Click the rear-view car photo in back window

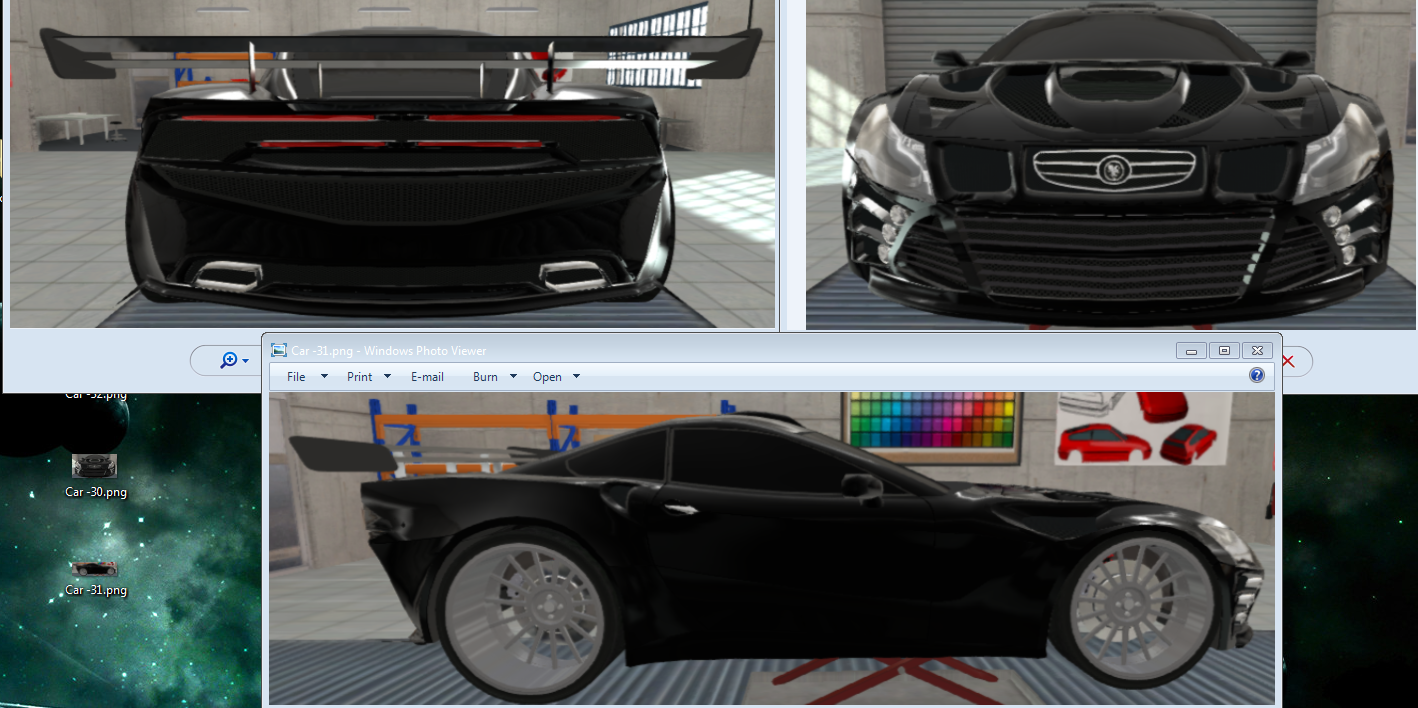click(393, 164)
